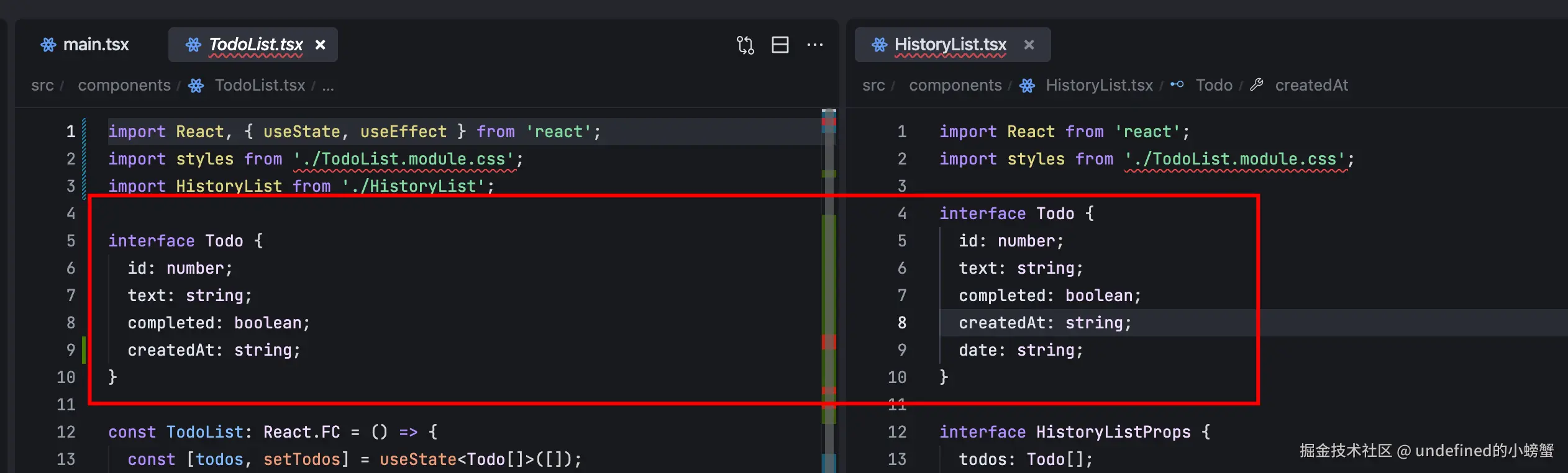Screen dimensions: 1568x473
Task: Click 'todos: Todo[];' in right editor
Action: point(1026,459)
